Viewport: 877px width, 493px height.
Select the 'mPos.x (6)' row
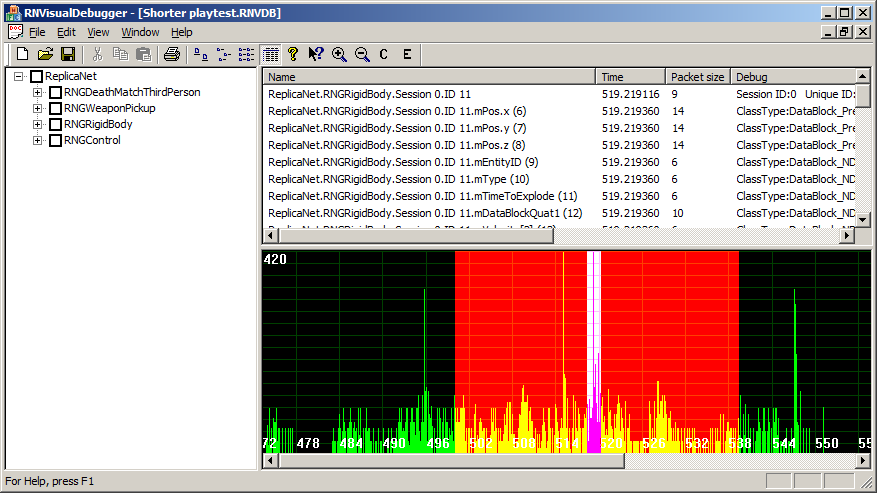click(559, 111)
